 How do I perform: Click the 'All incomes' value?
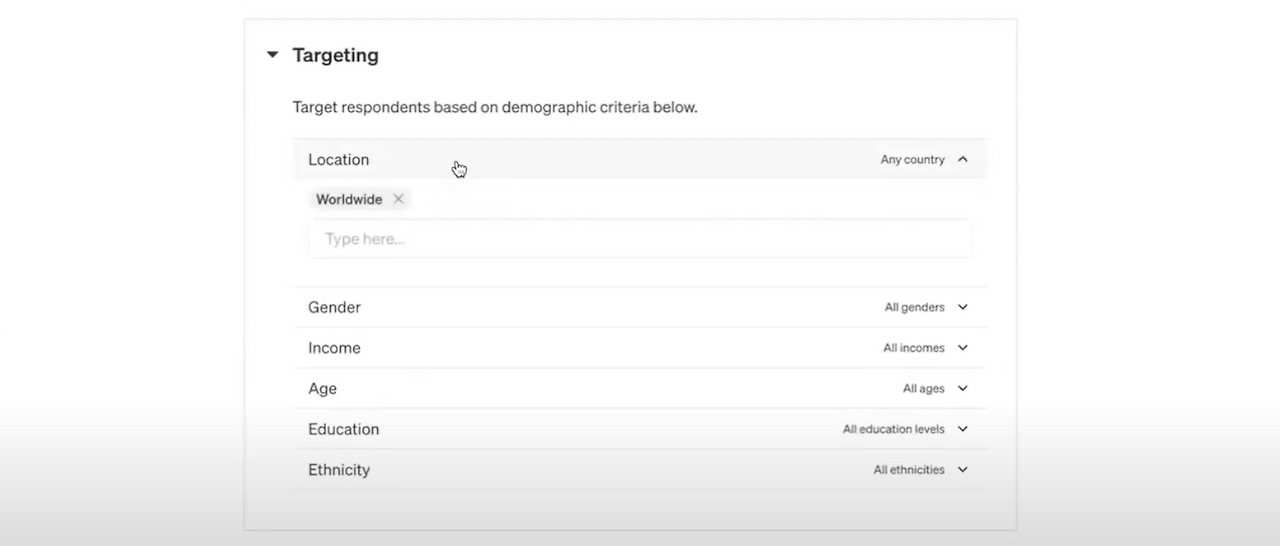tap(913, 348)
